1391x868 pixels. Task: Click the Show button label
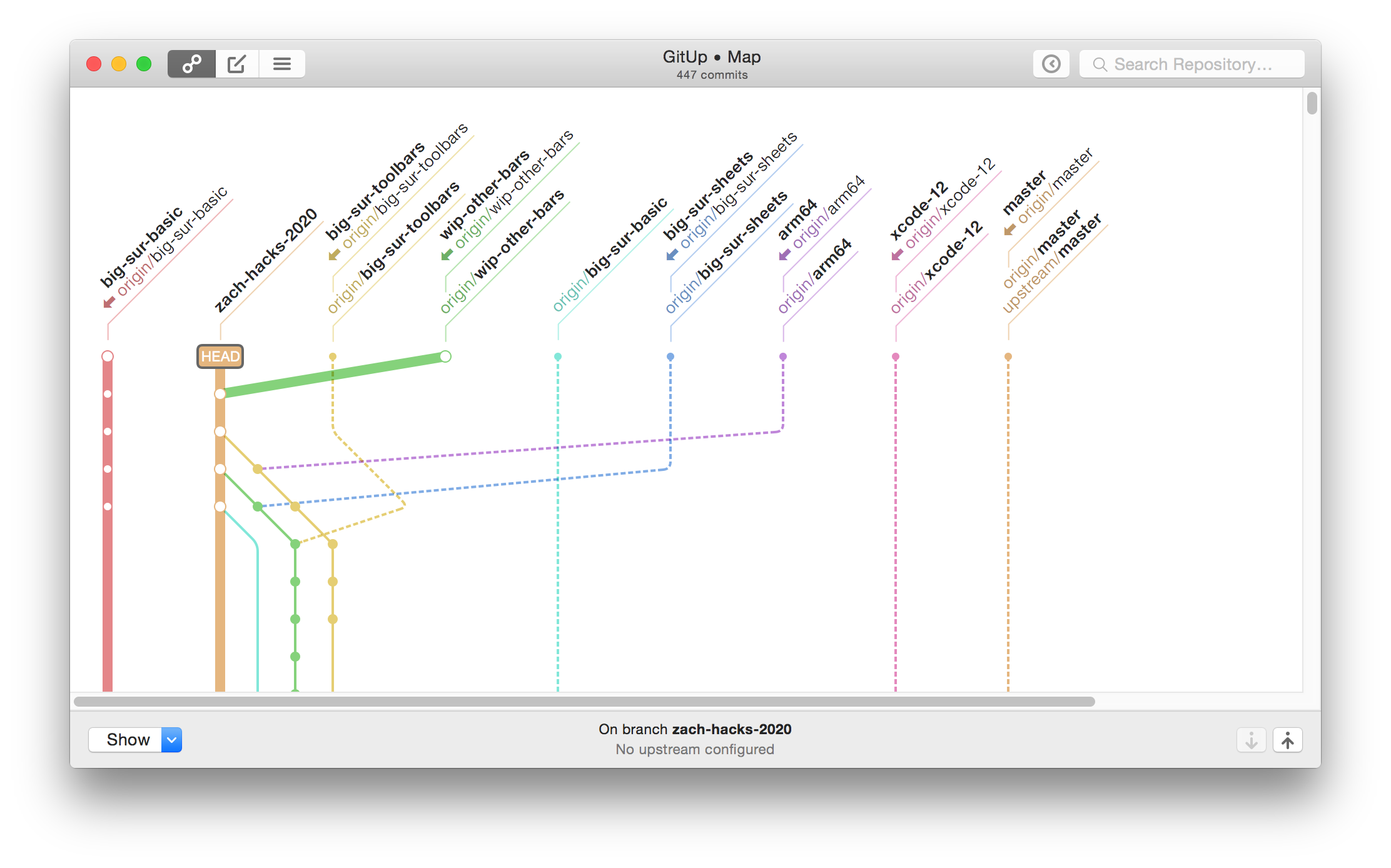128,740
